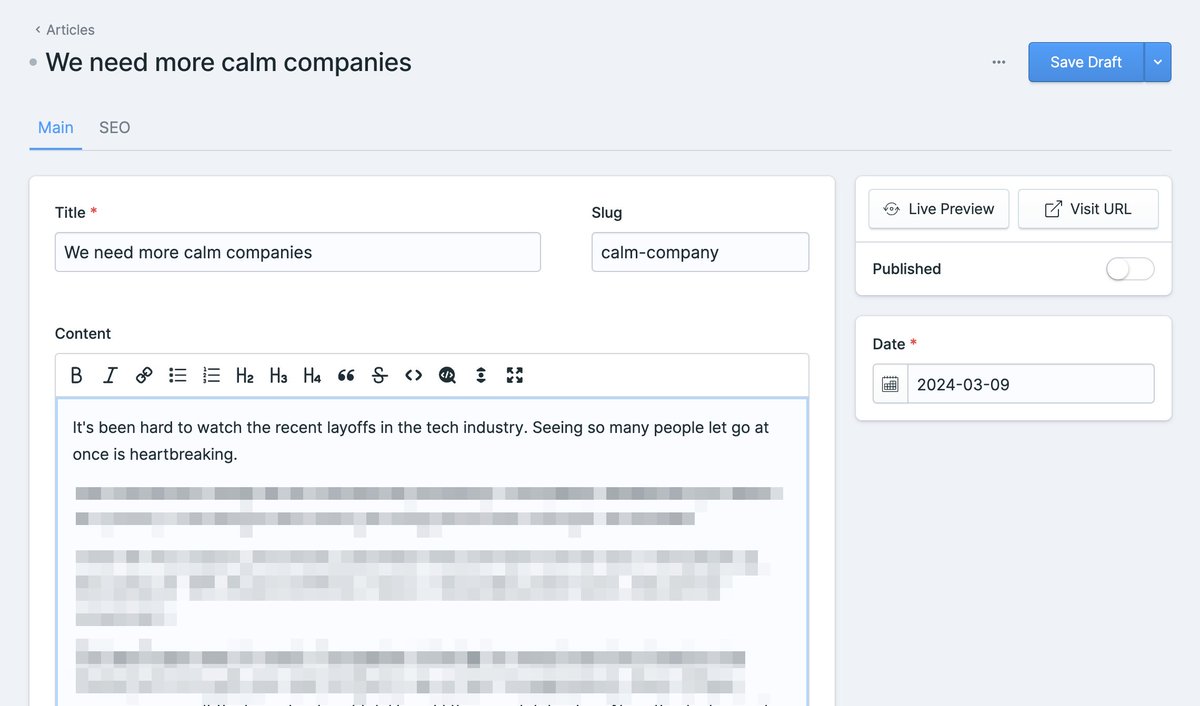This screenshot has width=1200, height=706.
Task: Toggle bold formatting in content editor
Action: point(77,375)
